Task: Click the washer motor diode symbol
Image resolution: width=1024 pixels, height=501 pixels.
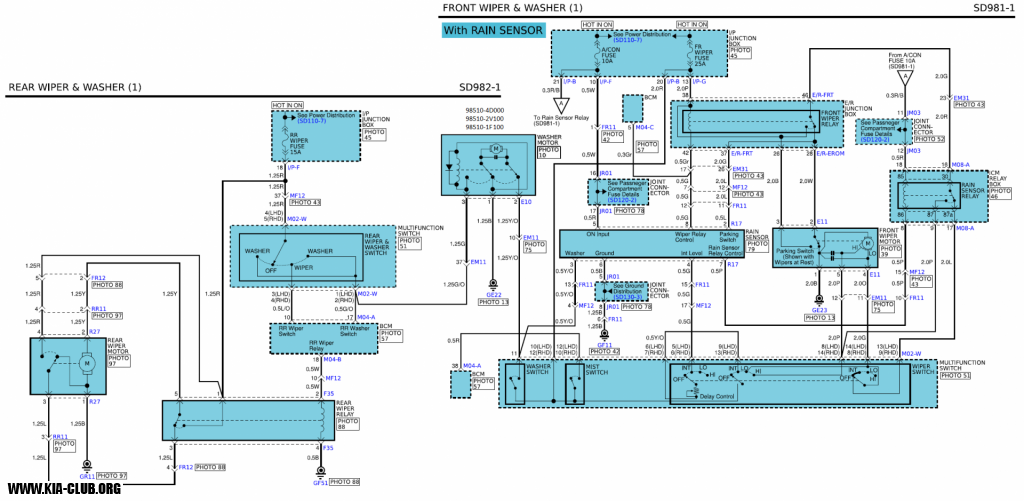Action: [448, 167]
